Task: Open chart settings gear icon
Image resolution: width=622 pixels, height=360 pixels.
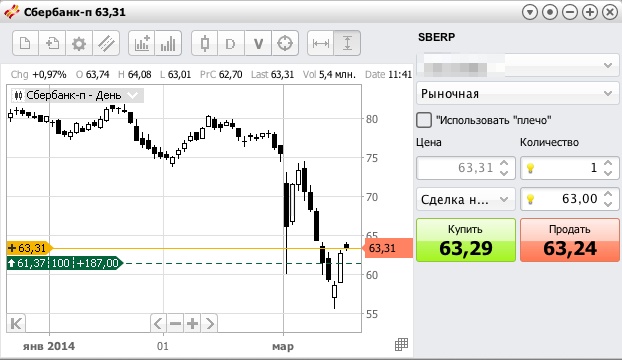Action: coord(79,43)
